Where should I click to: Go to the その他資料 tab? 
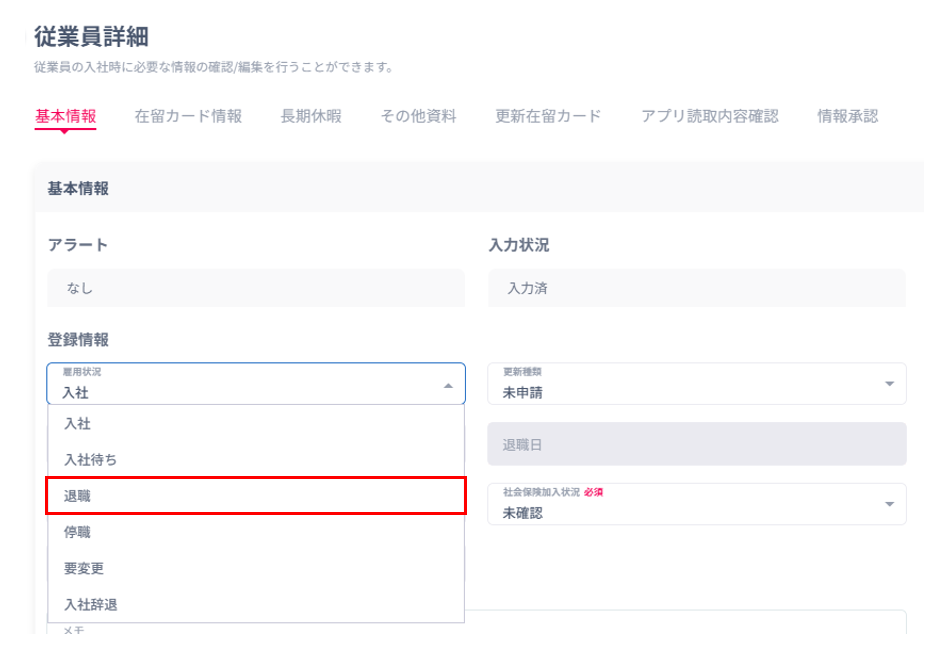point(418,116)
